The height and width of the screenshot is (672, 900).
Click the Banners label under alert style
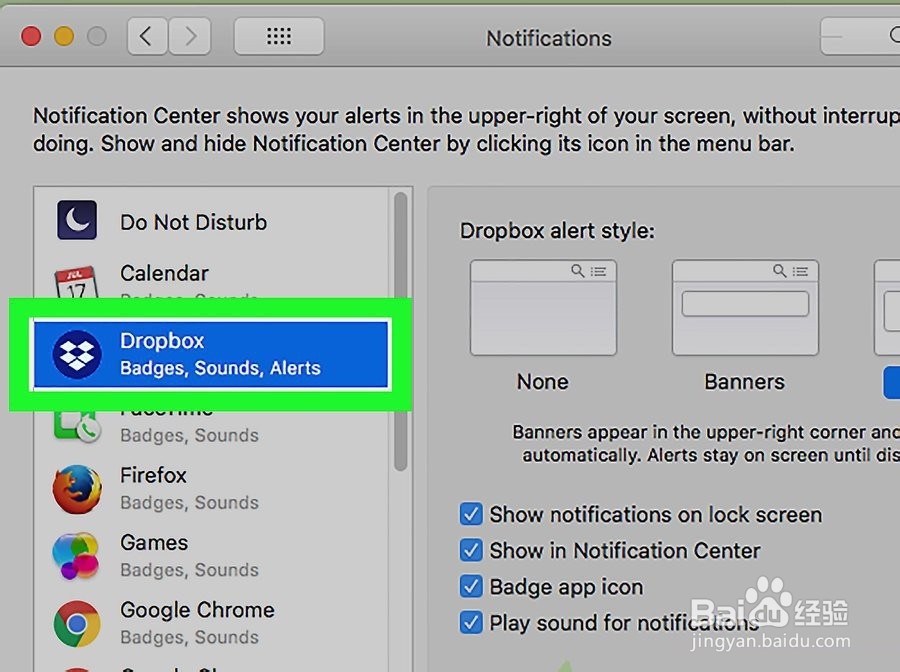(744, 382)
